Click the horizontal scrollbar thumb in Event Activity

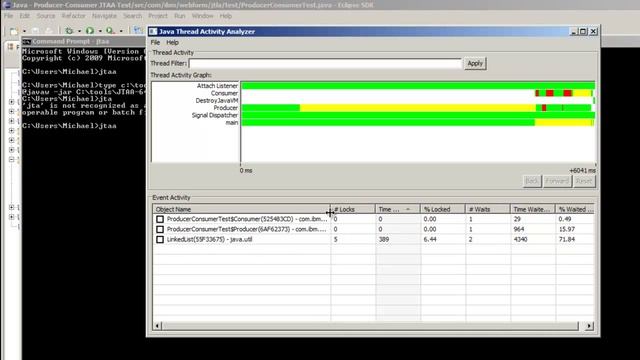[x=370, y=326]
